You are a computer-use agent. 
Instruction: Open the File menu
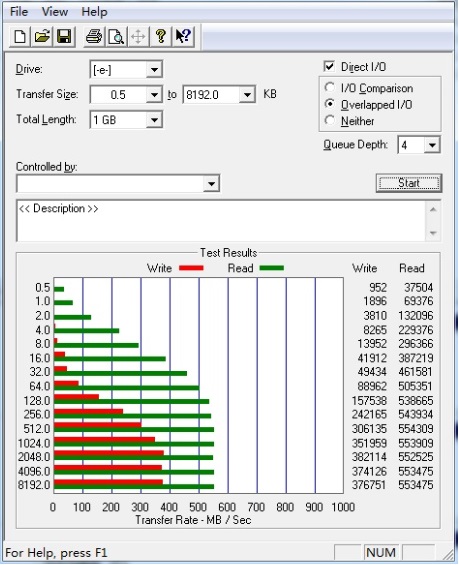(x=19, y=12)
